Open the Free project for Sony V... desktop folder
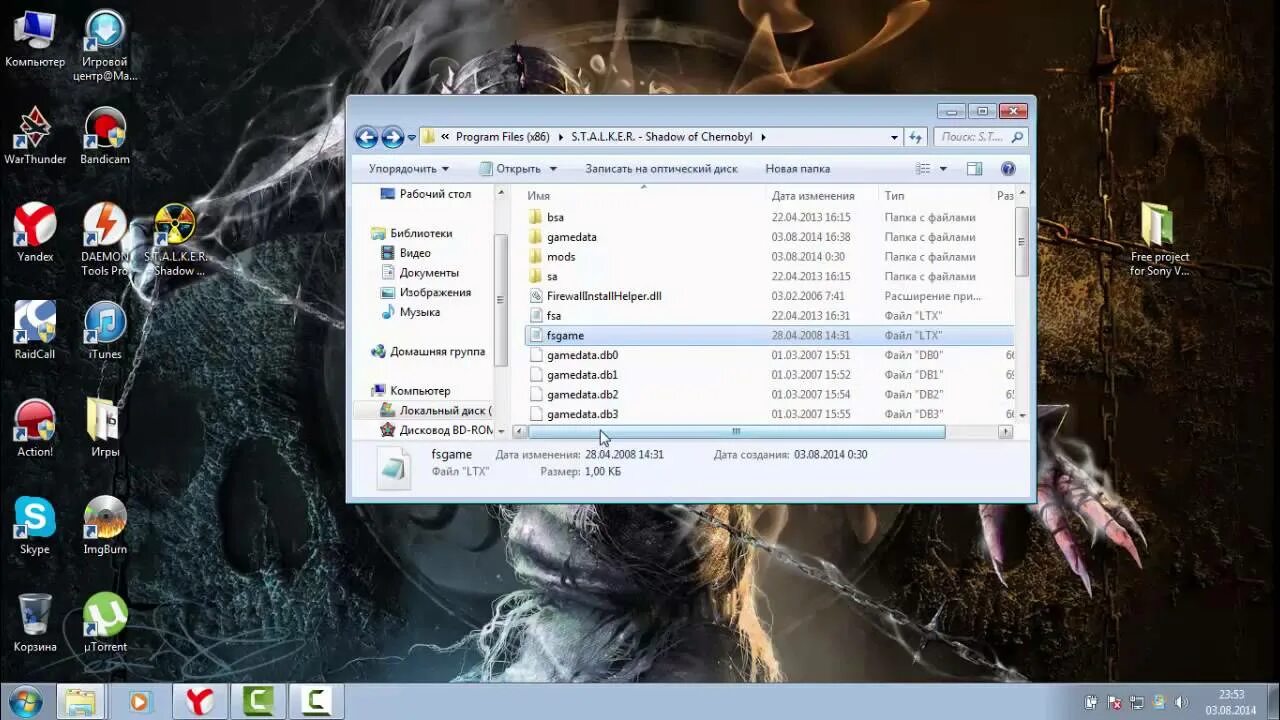 1159,240
